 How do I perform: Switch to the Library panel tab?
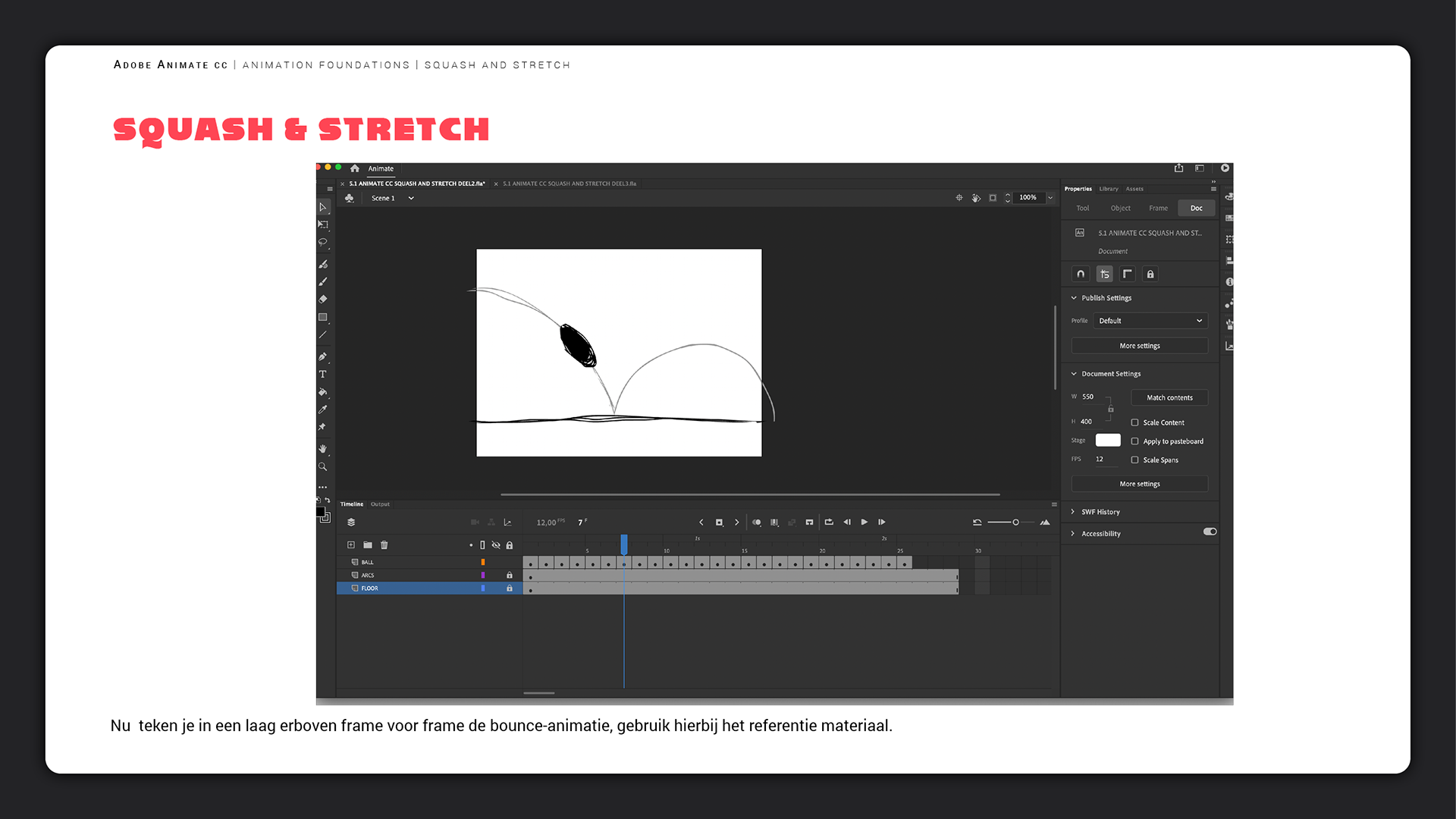1108,189
